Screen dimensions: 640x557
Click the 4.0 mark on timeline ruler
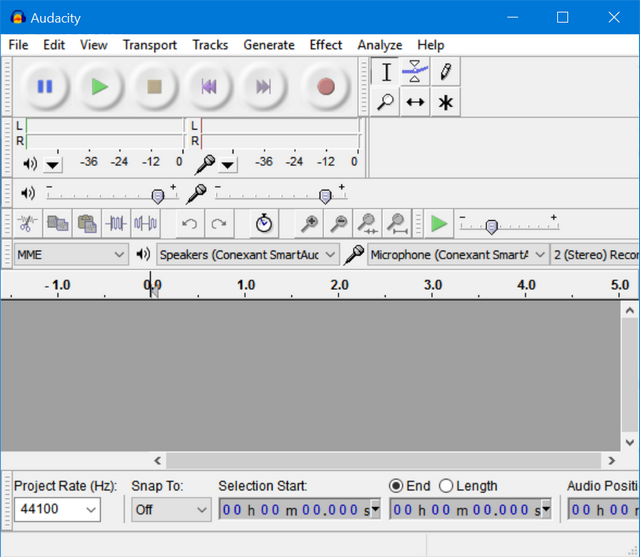pyautogui.click(x=526, y=285)
